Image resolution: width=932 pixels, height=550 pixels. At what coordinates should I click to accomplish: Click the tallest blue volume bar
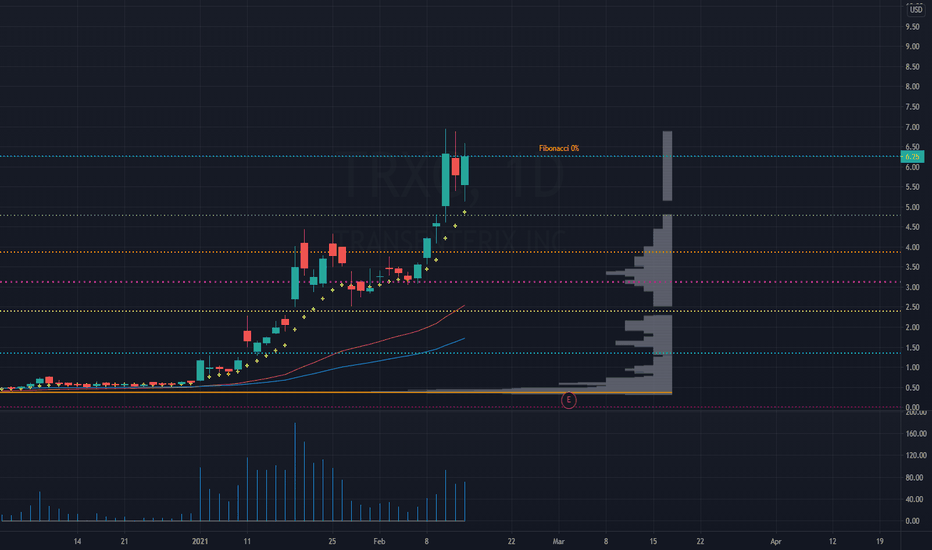pos(295,472)
